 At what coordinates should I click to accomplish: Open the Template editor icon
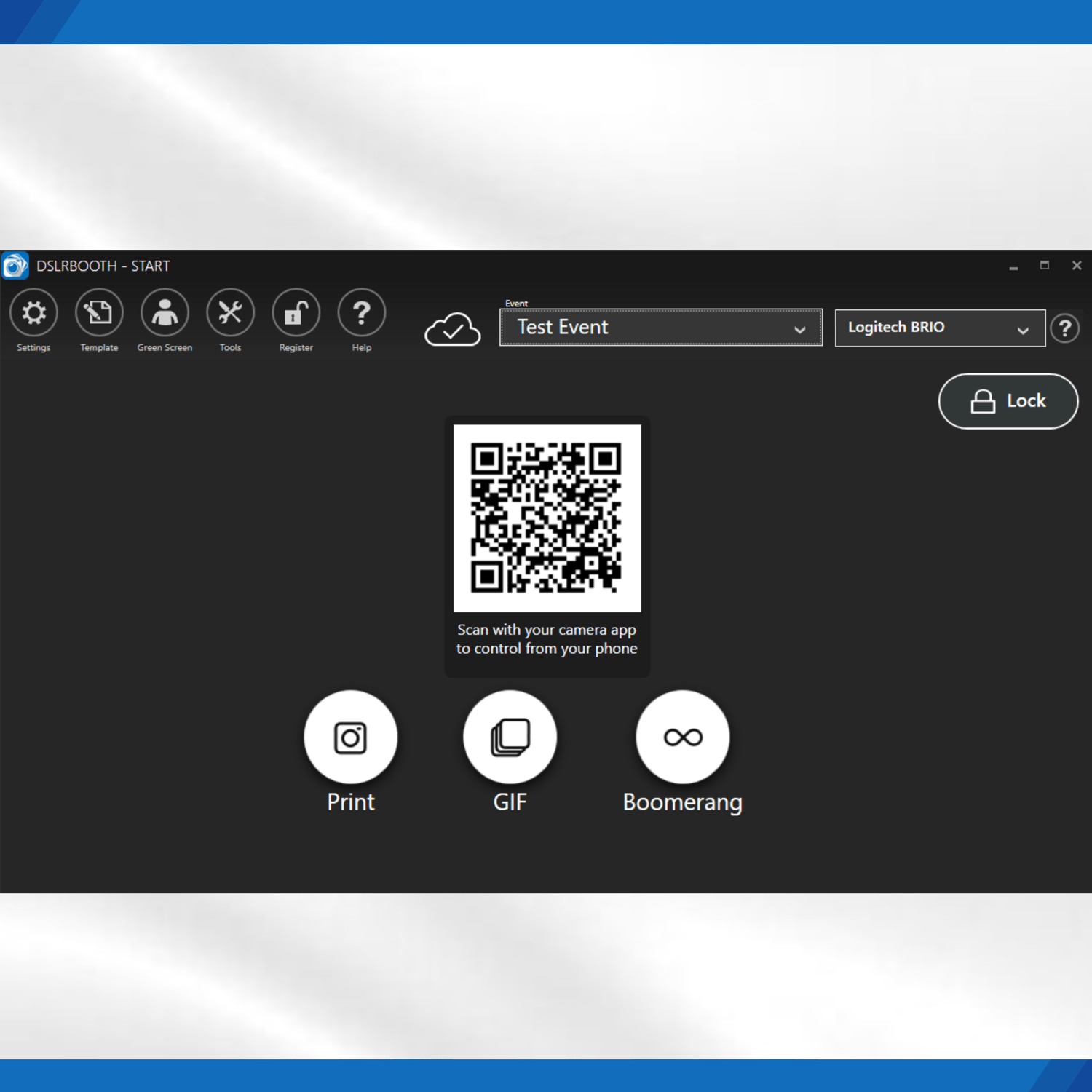pos(99,313)
